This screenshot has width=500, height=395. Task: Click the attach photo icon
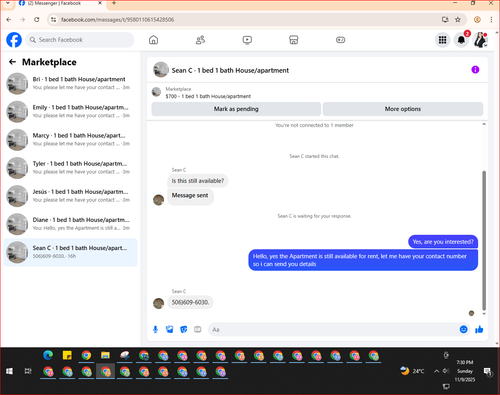170,330
